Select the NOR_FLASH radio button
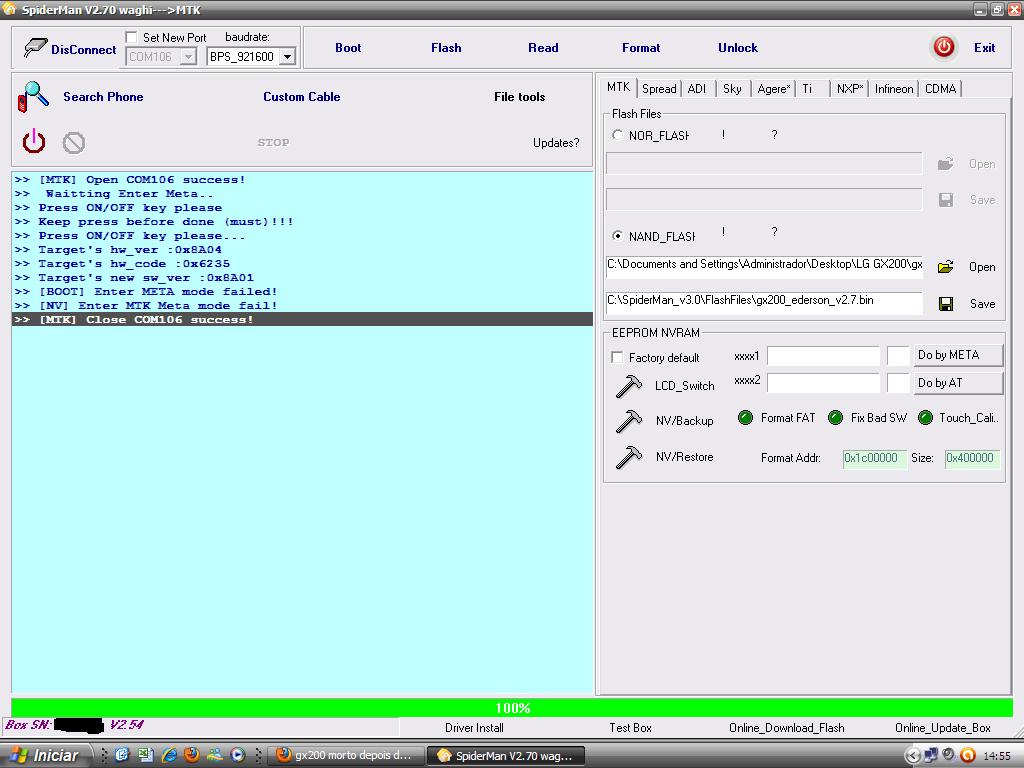 pyautogui.click(x=617, y=135)
